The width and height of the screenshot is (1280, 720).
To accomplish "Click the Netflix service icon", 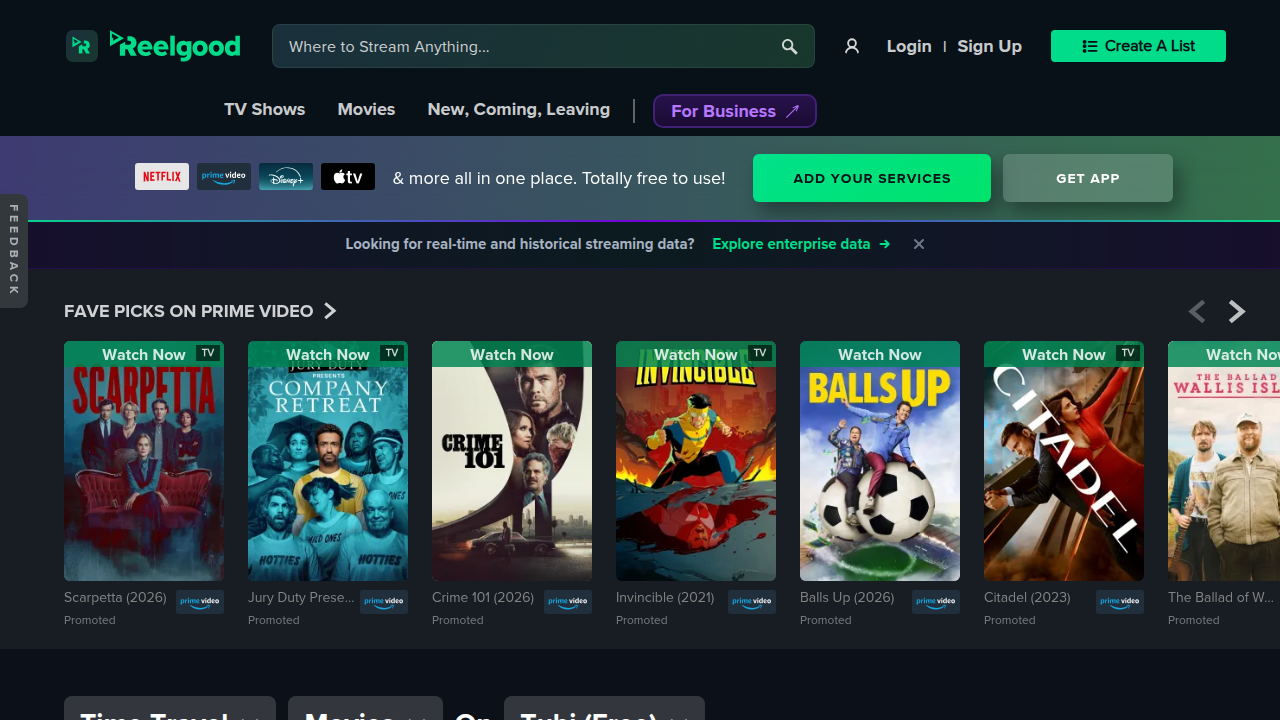I will (x=162, y=177).
